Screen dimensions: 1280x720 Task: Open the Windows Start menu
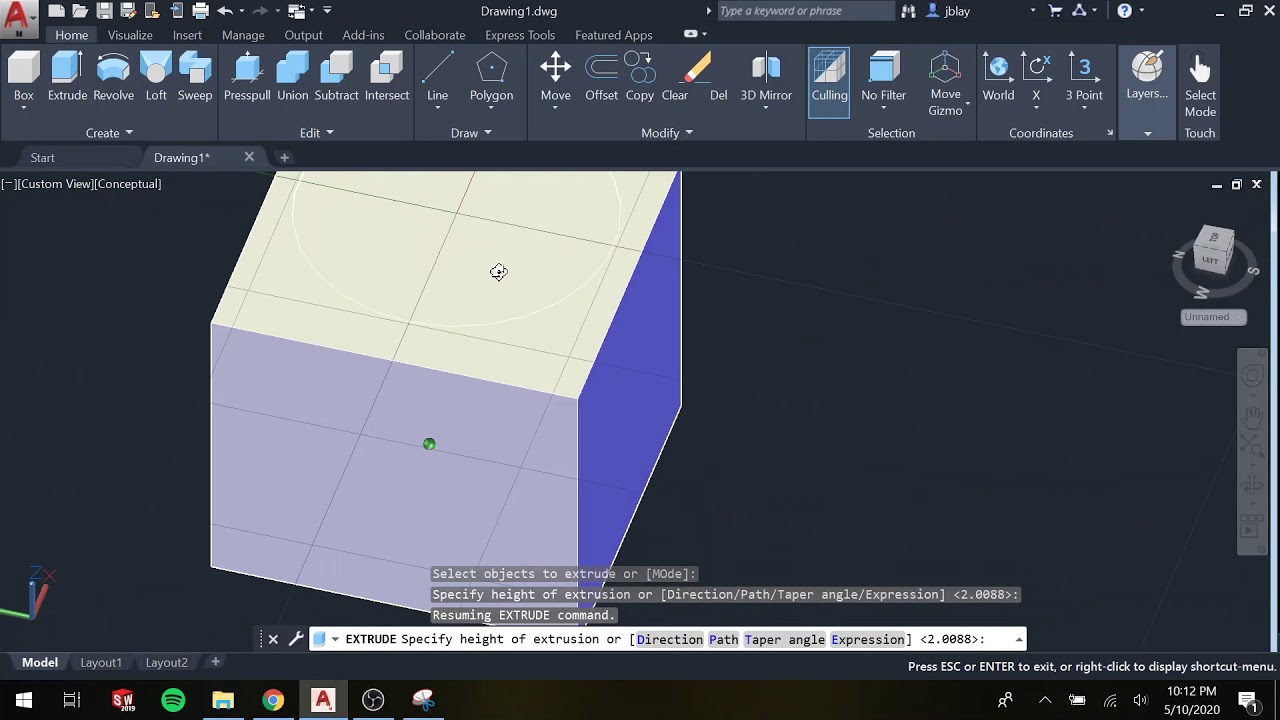tap(23, 700)
